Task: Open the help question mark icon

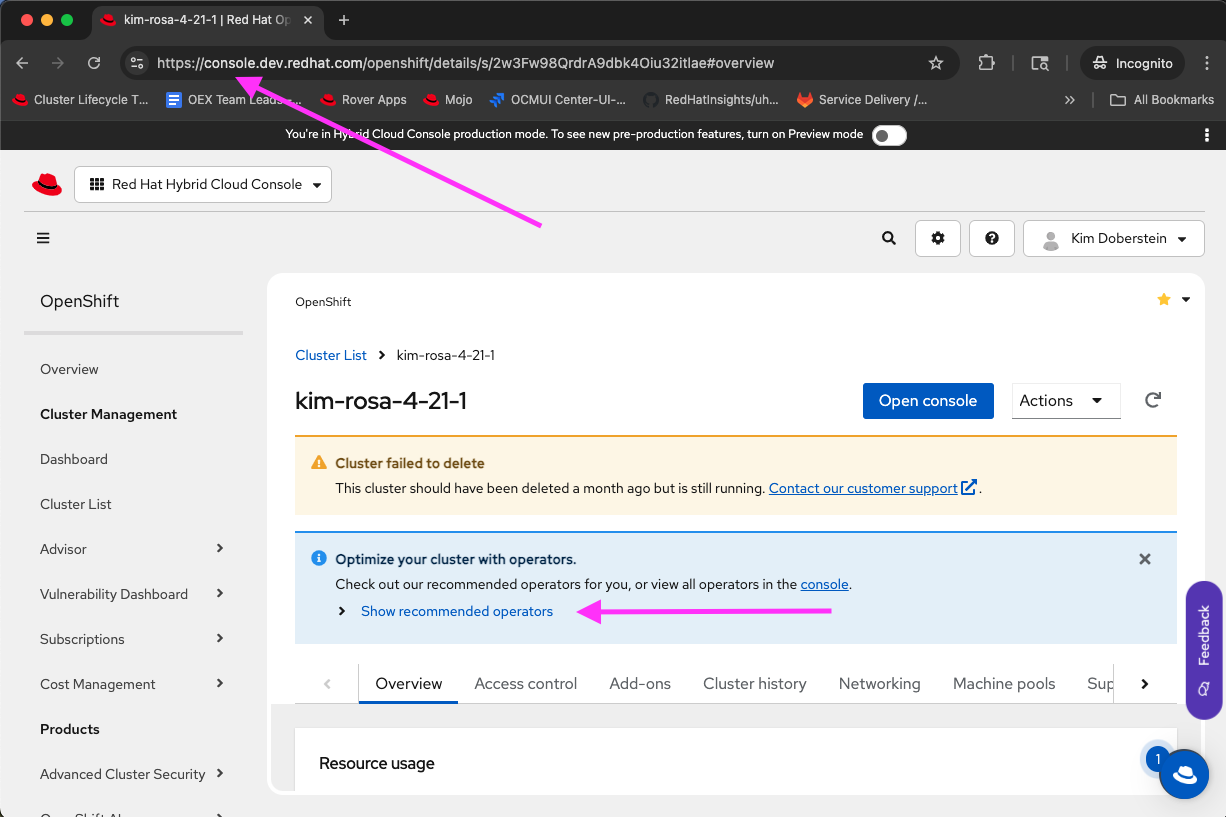Action: point(992,238)
